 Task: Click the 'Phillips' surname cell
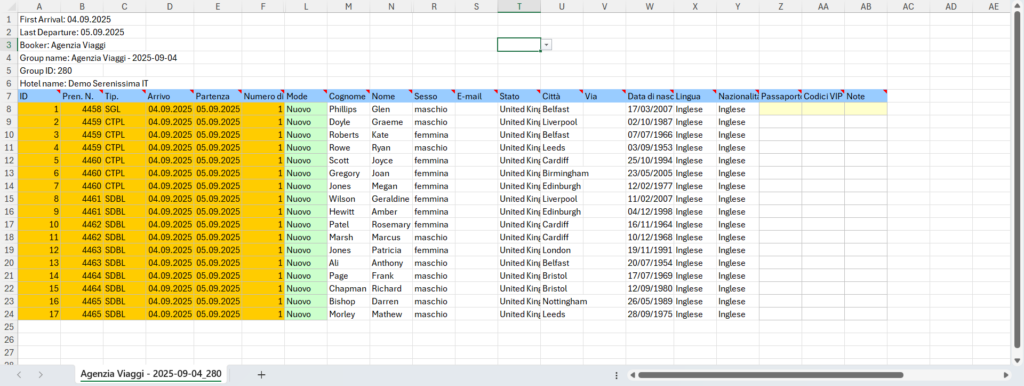(x=348, y=109)
